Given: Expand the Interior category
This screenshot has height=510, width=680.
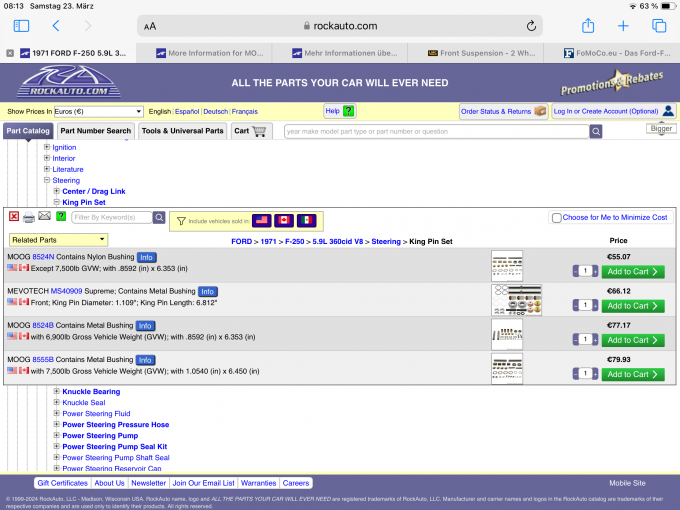Looking at the screenshot, I should 47,158.
